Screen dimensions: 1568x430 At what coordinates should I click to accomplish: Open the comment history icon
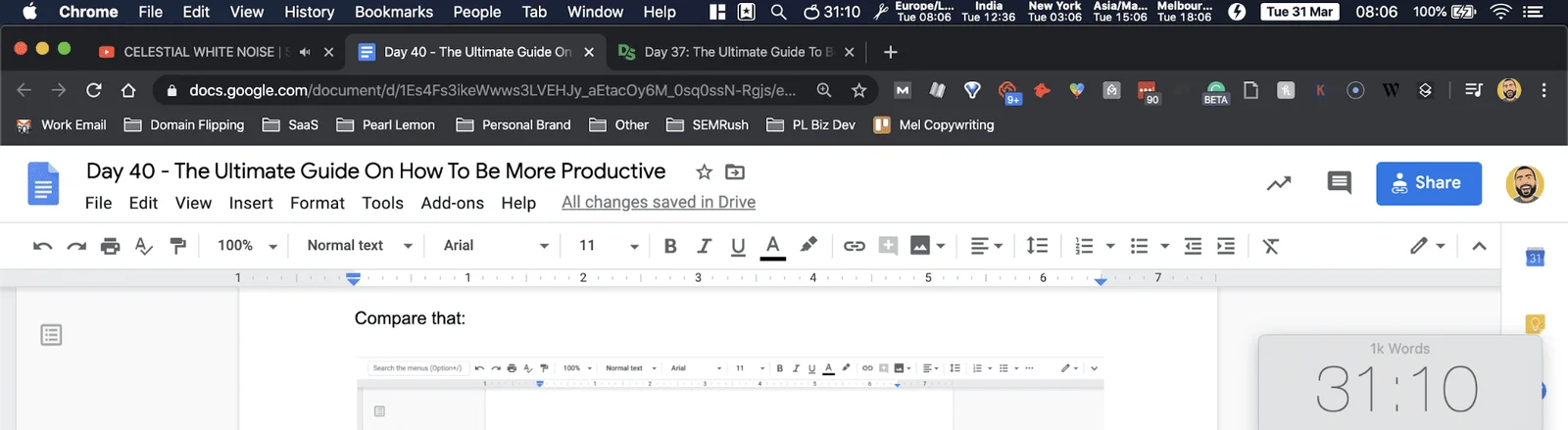tap(1339, 182)
